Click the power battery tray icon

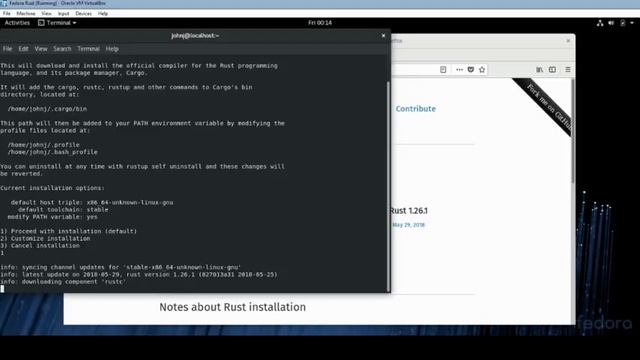tap(622, 23)
